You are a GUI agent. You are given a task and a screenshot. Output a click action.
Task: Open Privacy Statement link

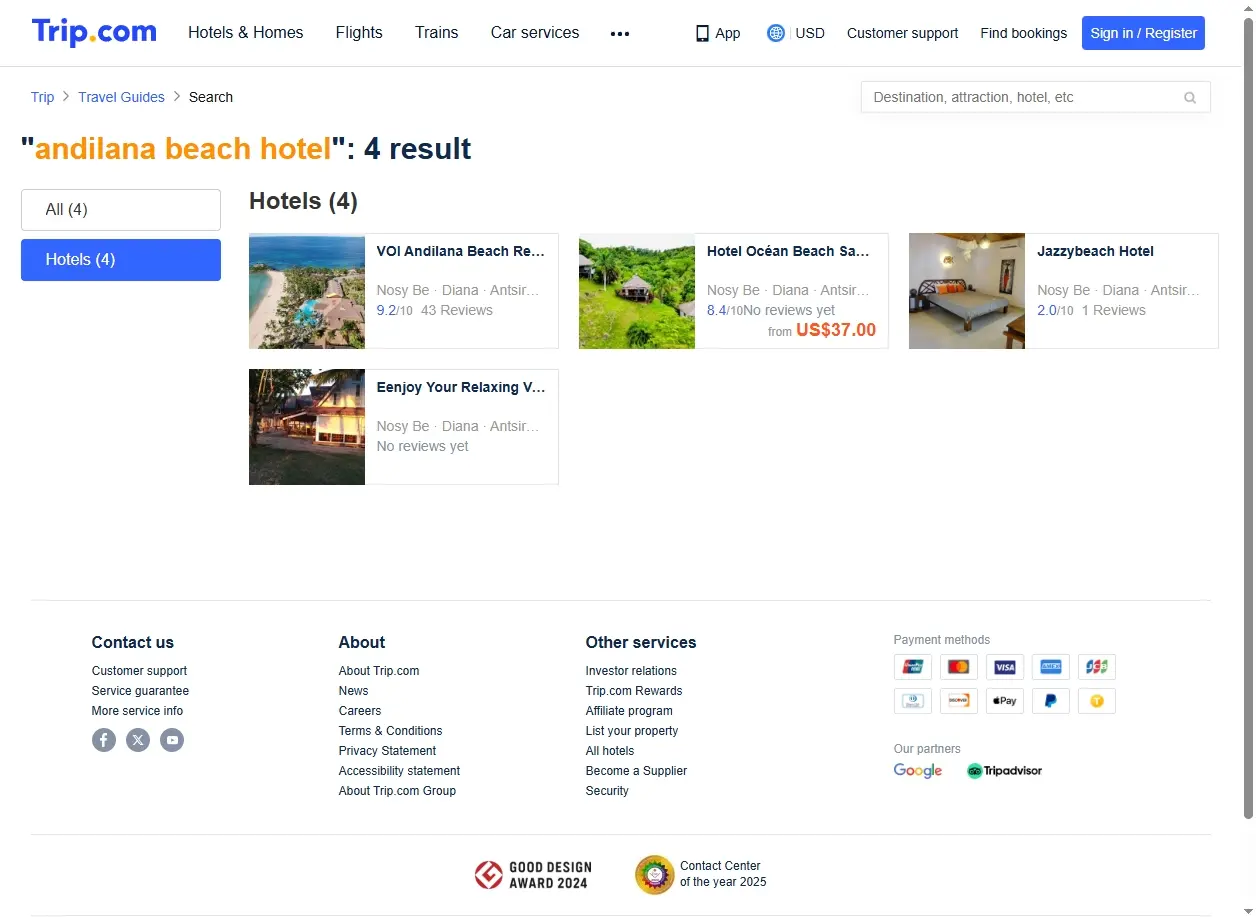[387, 751]
